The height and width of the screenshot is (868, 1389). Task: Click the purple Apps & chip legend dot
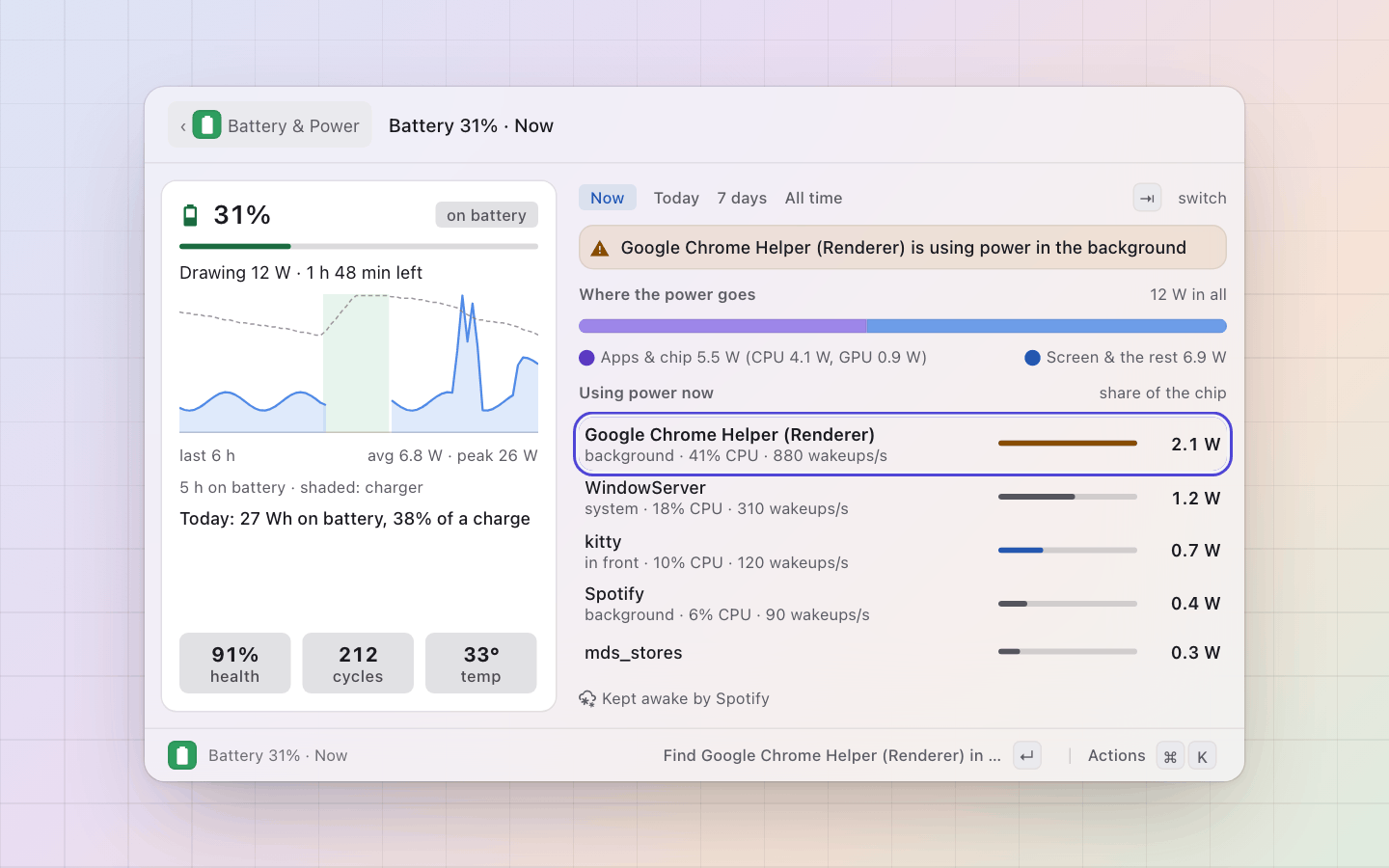(586, 358)
